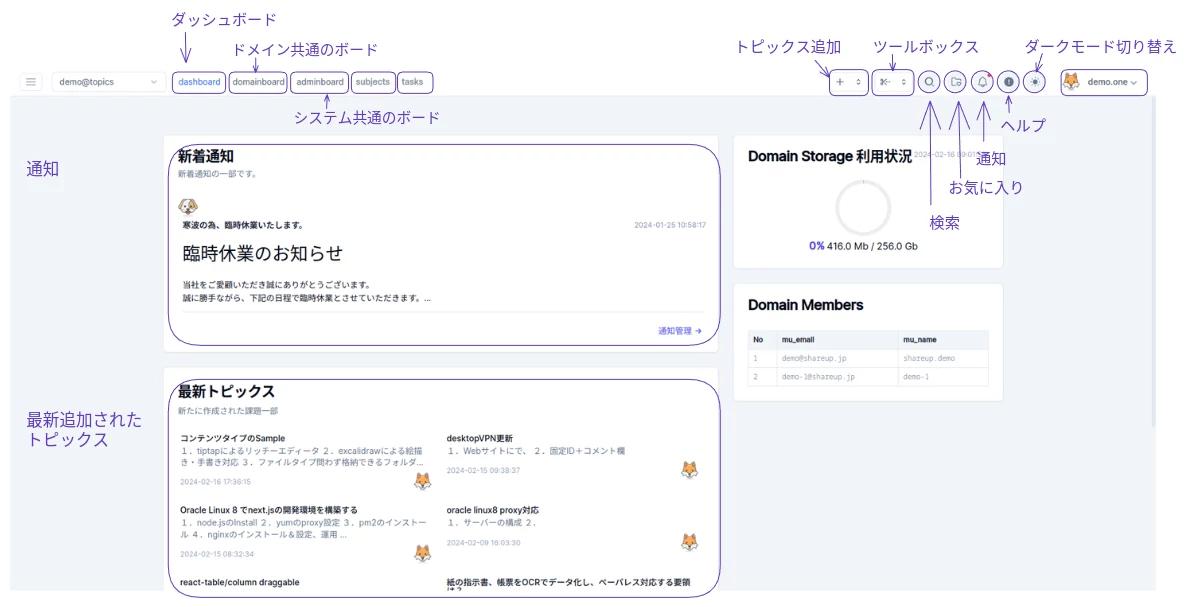Click the 最新トピックス section heading
This screenshot has height=607, width=1187.
[226, 391]
